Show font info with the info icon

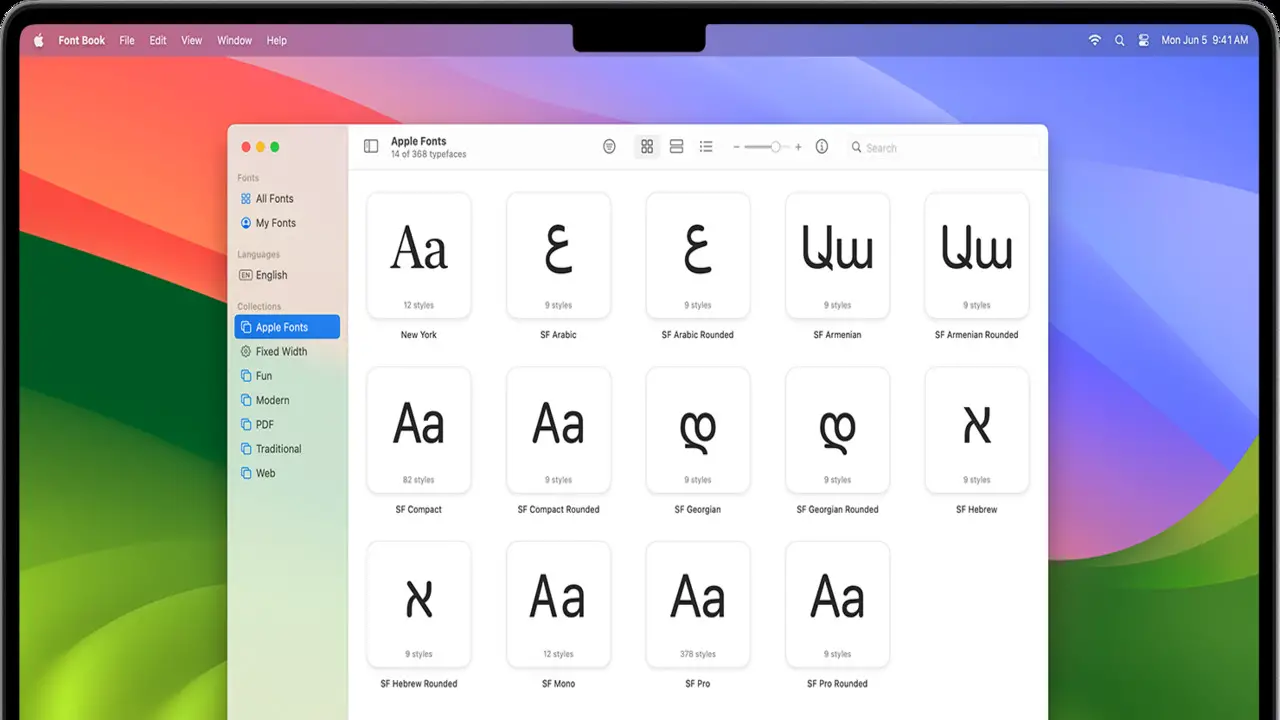click(x=822, y=147)
